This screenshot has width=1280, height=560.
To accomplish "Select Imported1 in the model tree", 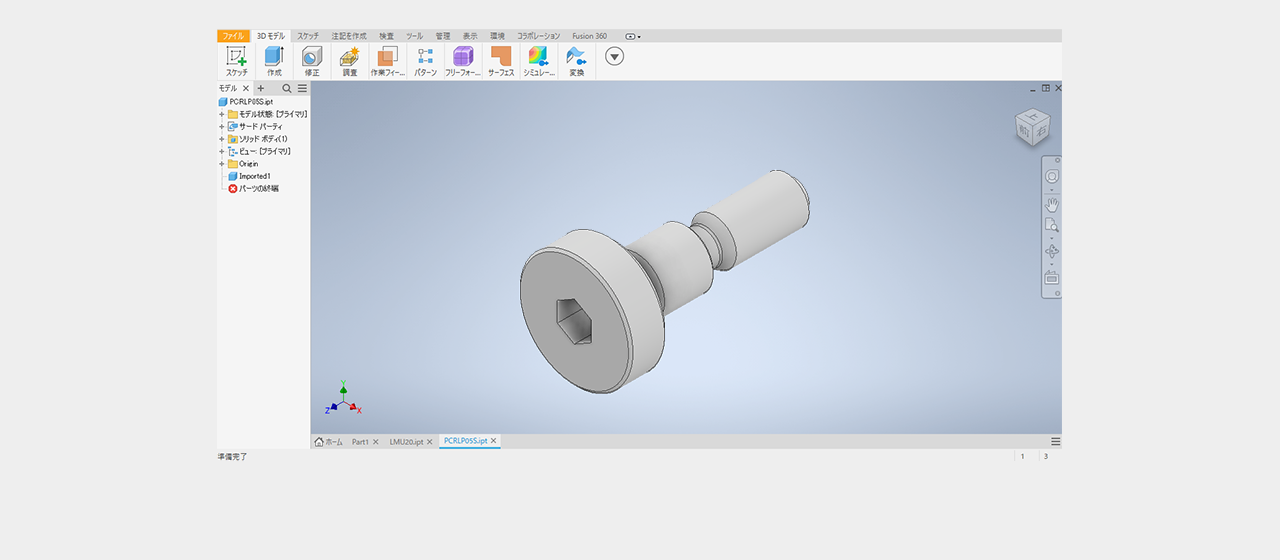I will tap(254, 176).
